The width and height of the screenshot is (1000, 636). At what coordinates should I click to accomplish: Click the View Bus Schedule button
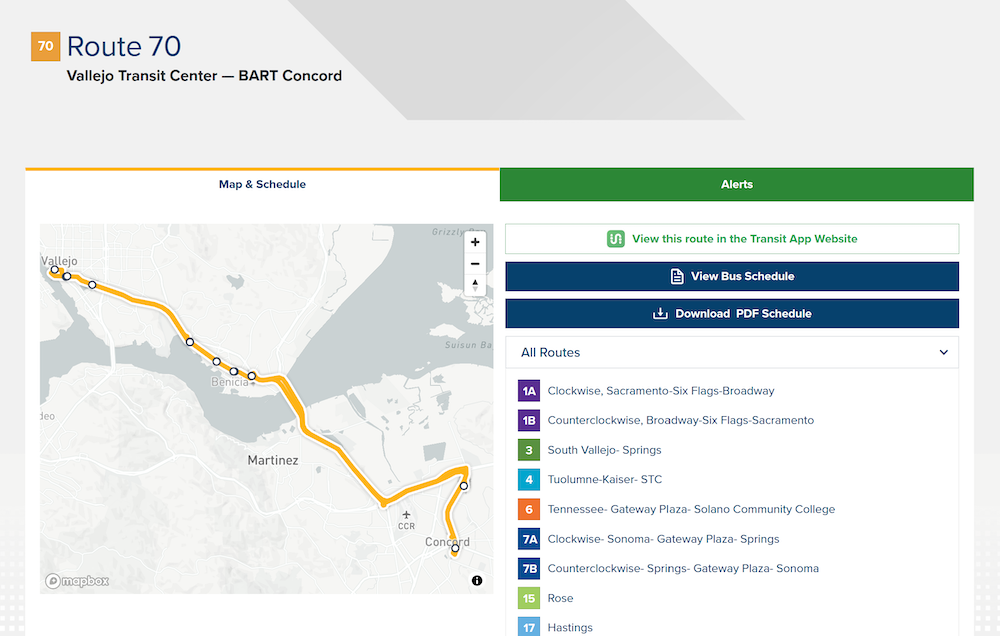pos(732,276)
